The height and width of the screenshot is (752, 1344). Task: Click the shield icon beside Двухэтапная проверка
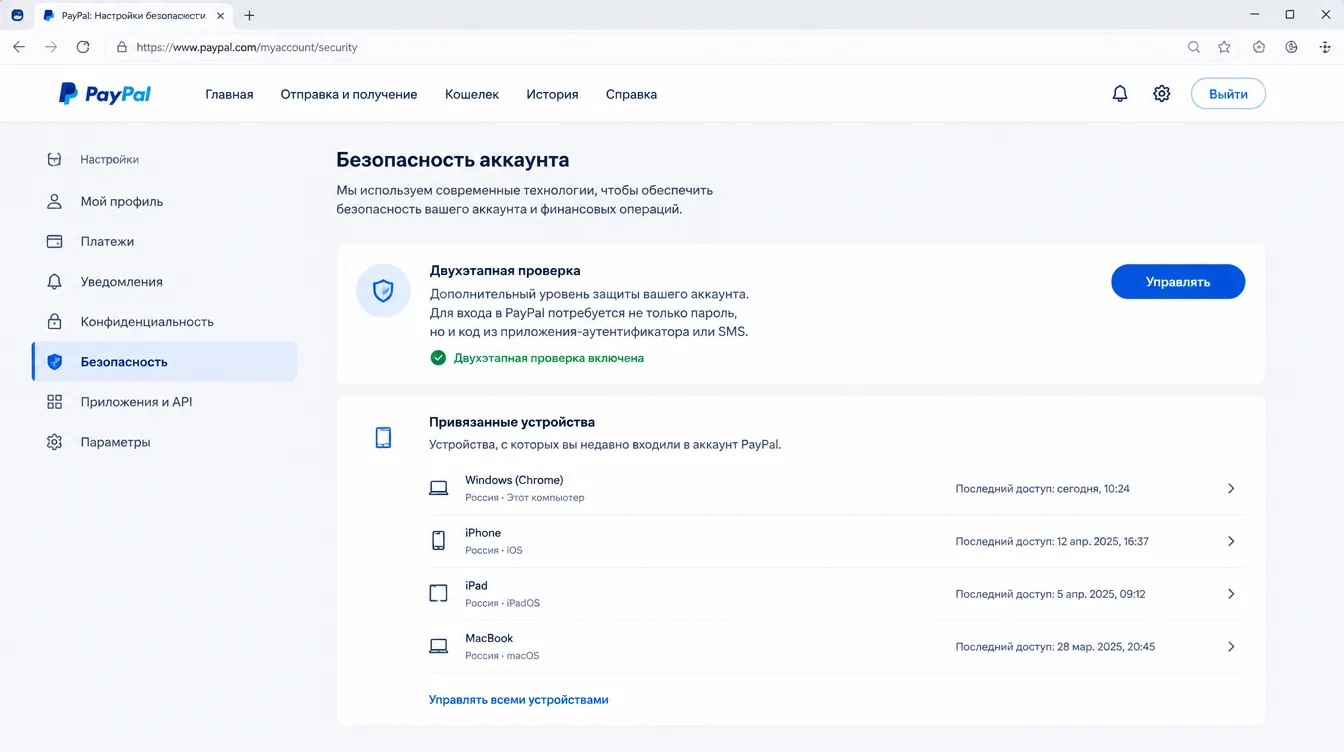[x=383, y=291]
